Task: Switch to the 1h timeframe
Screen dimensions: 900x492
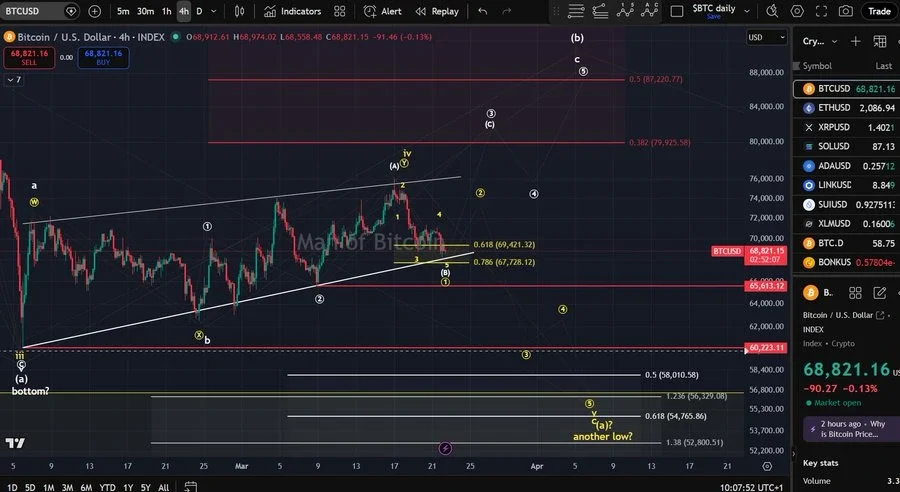Action: [166, 11]
